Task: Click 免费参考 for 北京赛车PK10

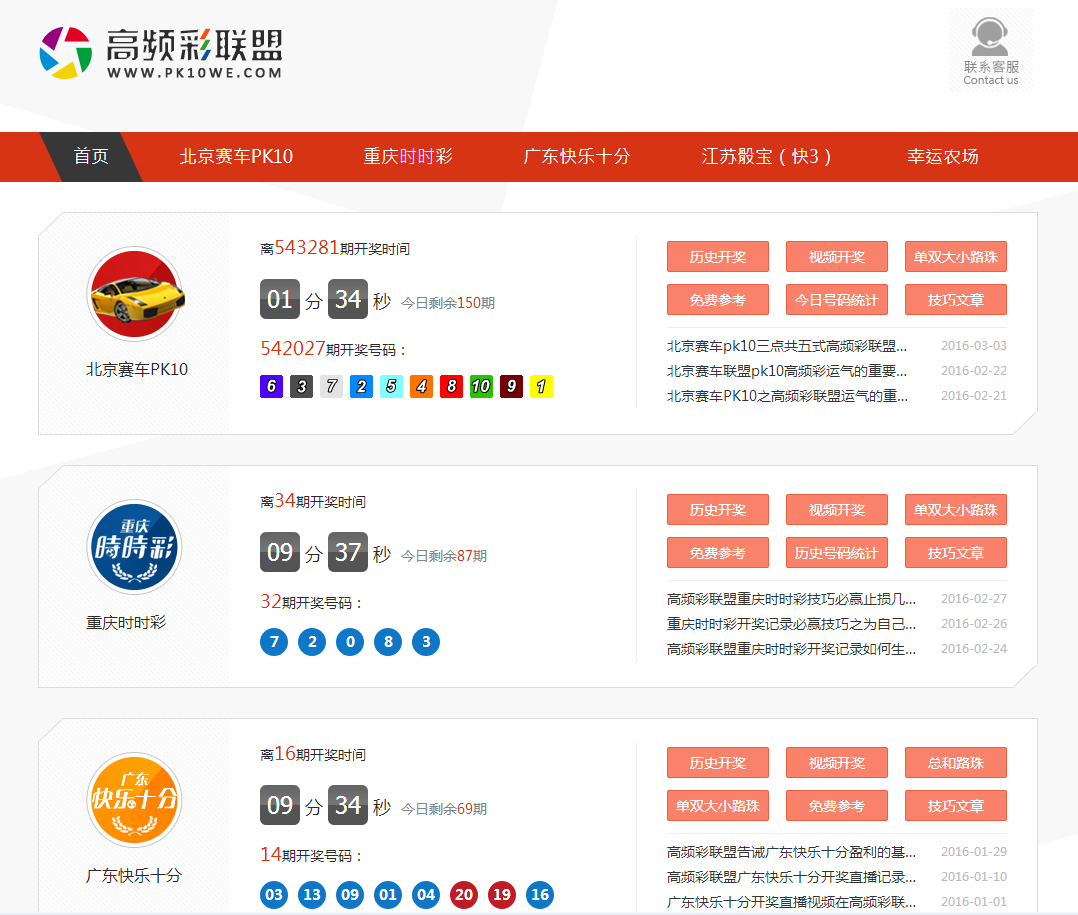Action: 718,300
